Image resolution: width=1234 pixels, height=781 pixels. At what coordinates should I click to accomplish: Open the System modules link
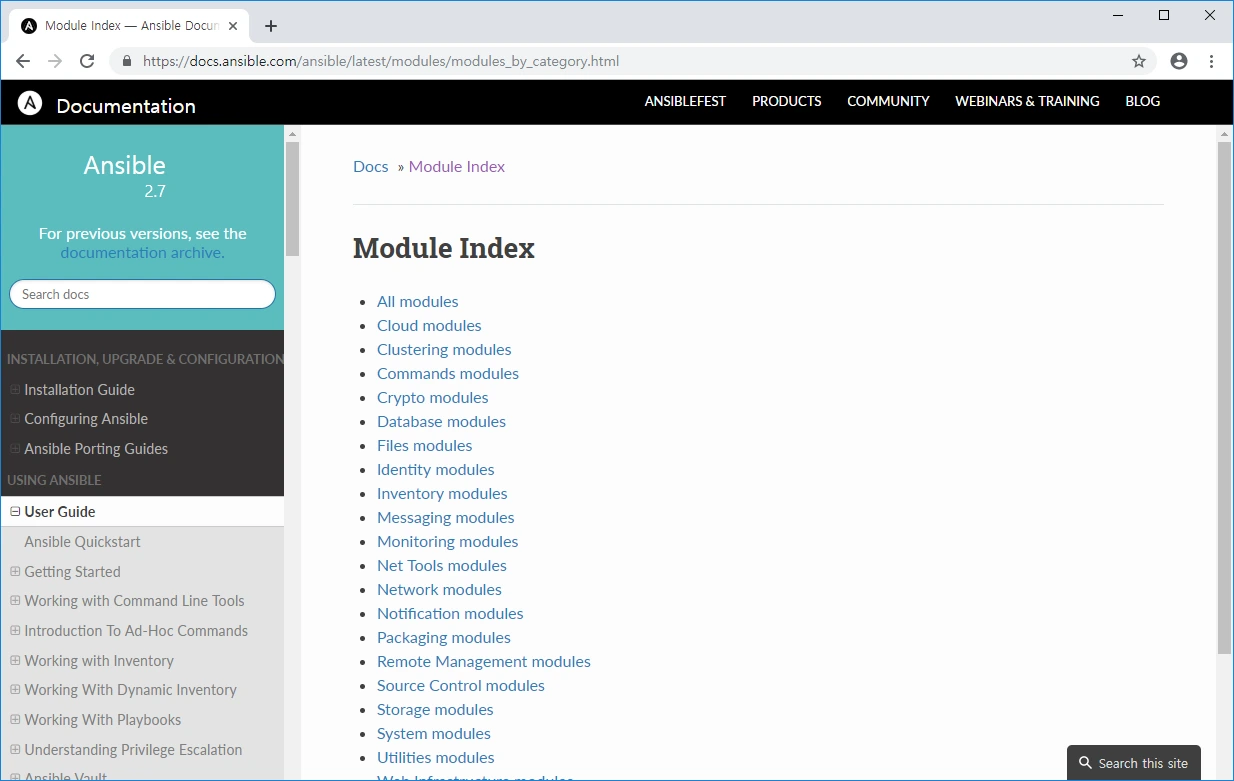coord(434,733)
